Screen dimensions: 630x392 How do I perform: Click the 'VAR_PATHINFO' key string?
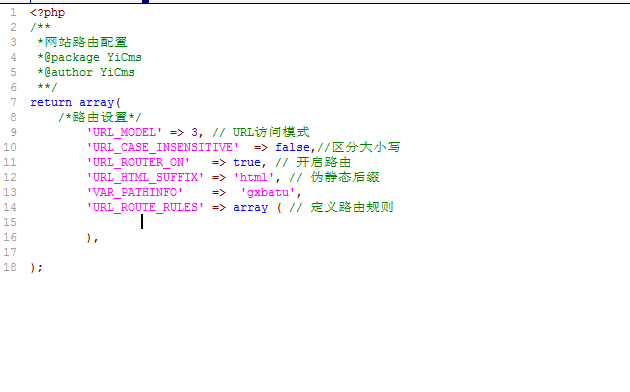(135, 192)
